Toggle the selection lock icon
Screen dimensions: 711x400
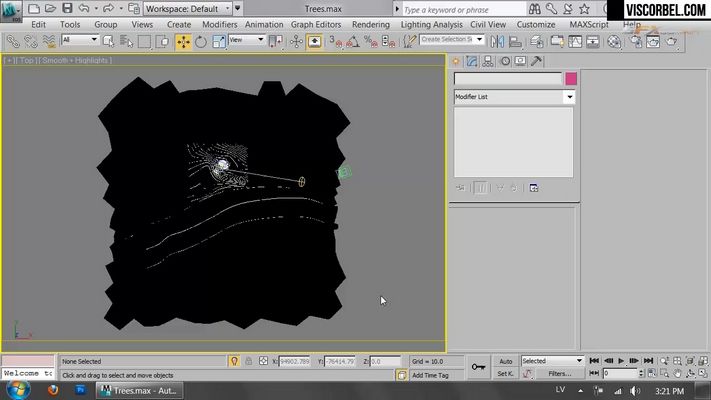pos(248,361)
